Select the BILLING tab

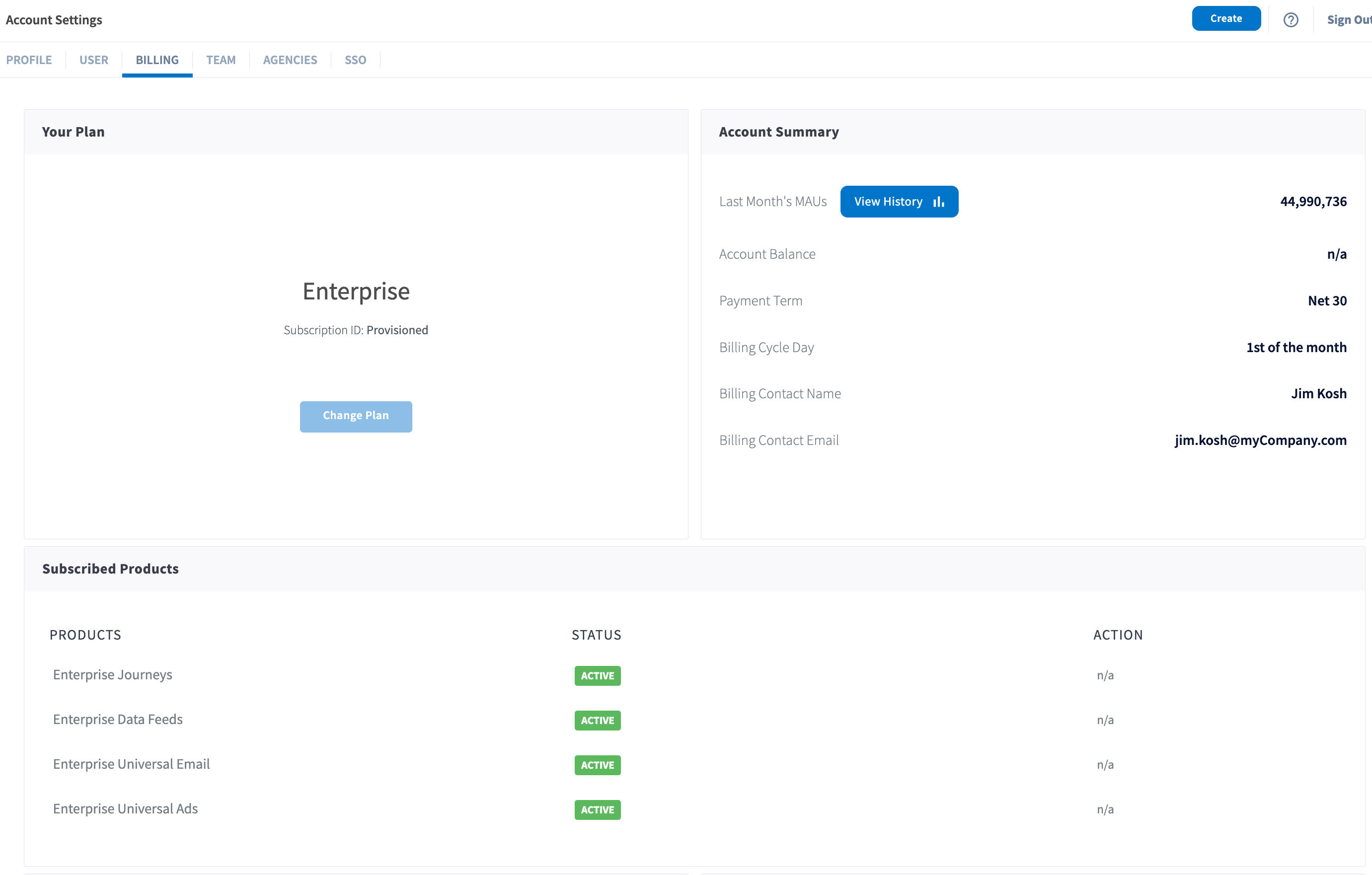coord(156,60)
